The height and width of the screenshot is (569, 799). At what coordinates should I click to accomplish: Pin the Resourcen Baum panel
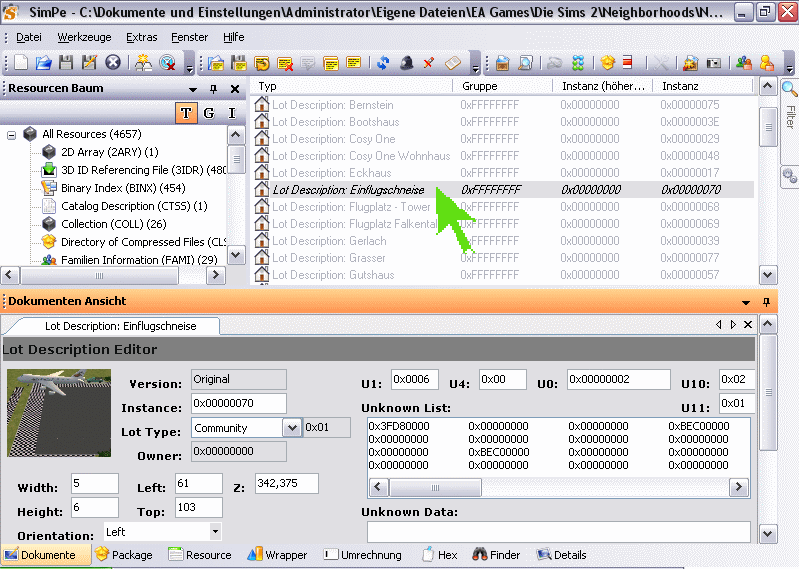coord(213,89)
